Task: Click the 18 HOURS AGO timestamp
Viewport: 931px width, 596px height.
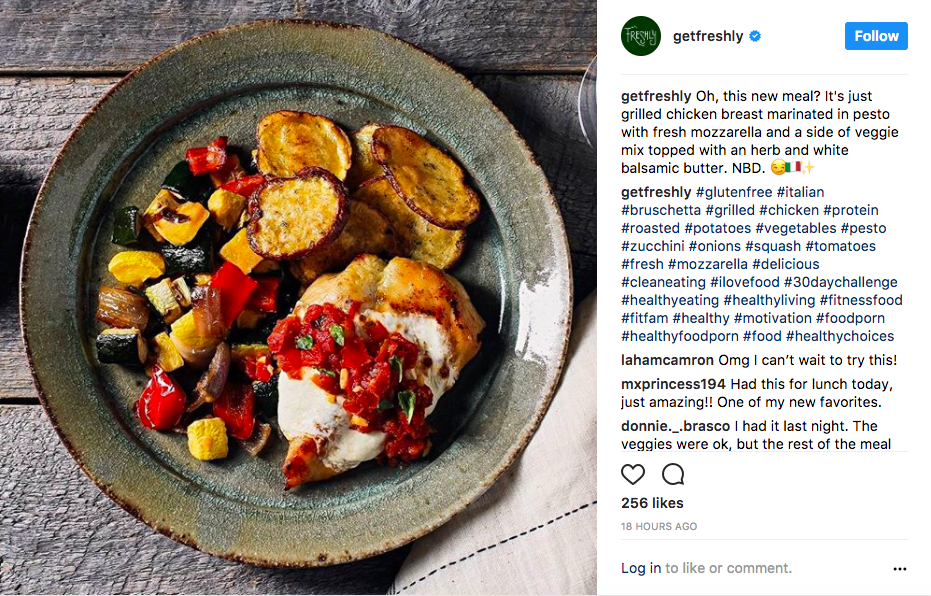Action: [659, 527]
